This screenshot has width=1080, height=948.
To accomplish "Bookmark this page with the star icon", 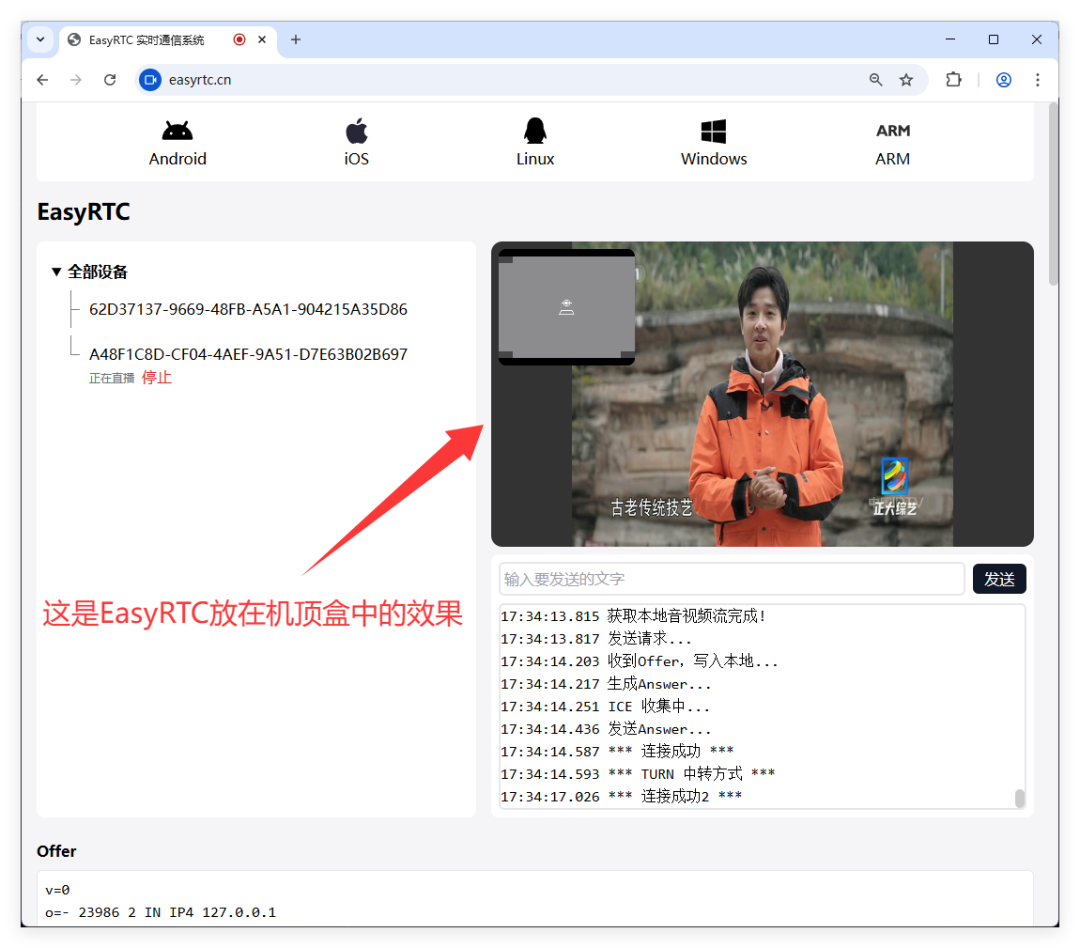I will (x=906, y=80).
